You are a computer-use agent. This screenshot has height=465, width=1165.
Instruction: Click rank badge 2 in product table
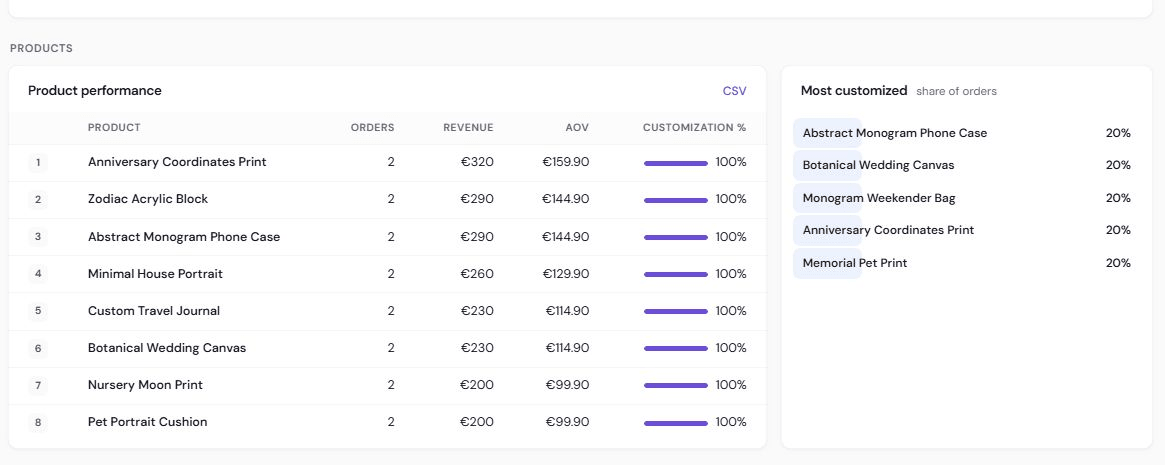[x=38, y=199]
